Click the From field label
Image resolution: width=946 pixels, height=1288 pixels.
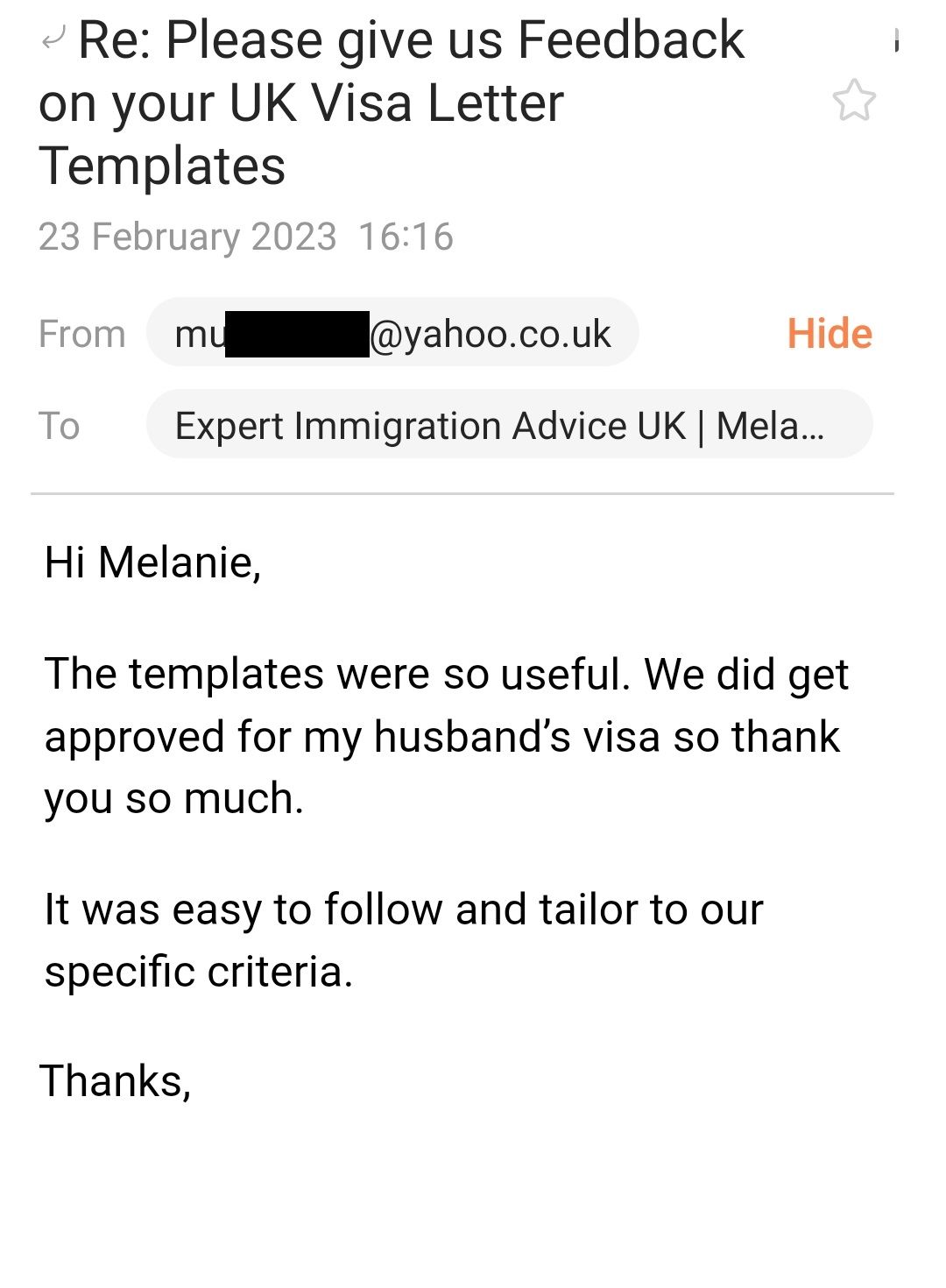tap(82, 334)
